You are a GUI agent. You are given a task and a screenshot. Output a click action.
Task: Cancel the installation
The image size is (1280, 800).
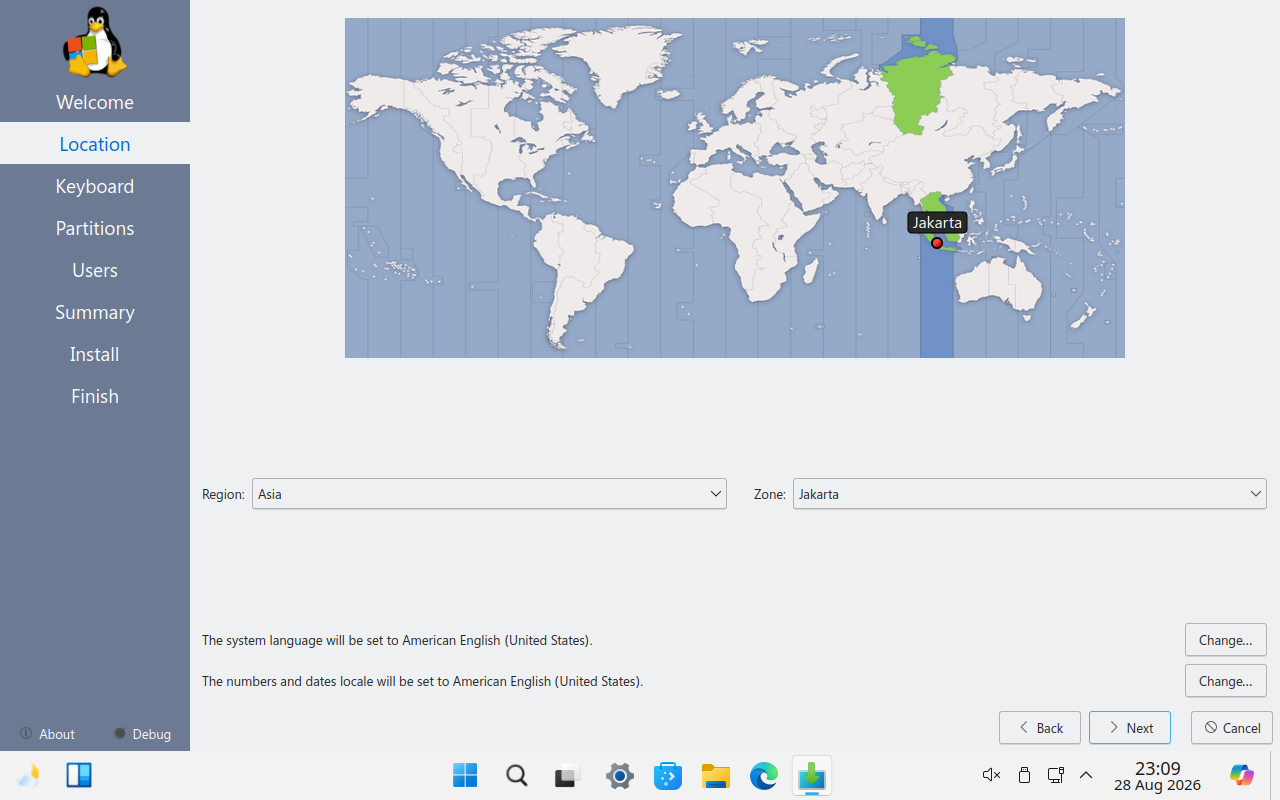coord(1232,728)
